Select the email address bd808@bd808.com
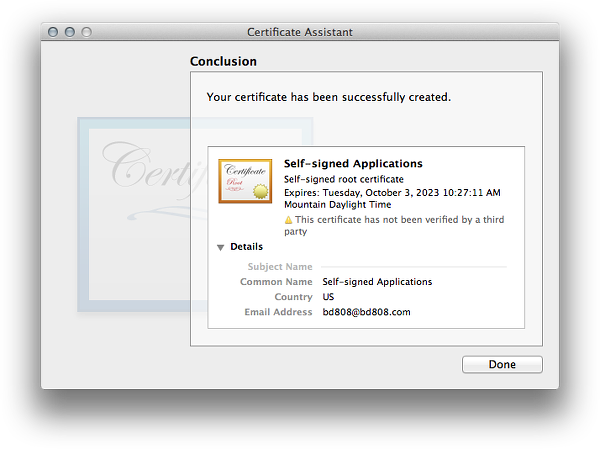The height and width of the screenshot is (449, 600). pos(366,312)
